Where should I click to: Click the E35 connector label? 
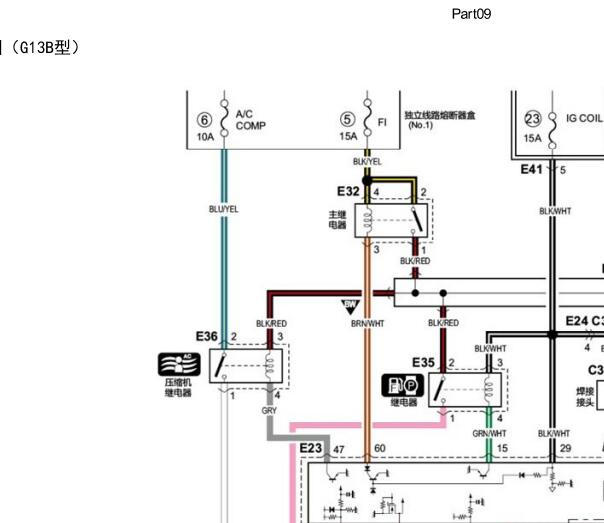pos(423,362)
